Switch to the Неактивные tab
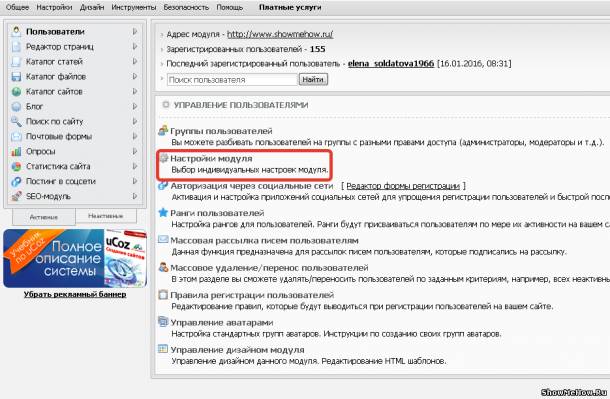 coord(106,216)
